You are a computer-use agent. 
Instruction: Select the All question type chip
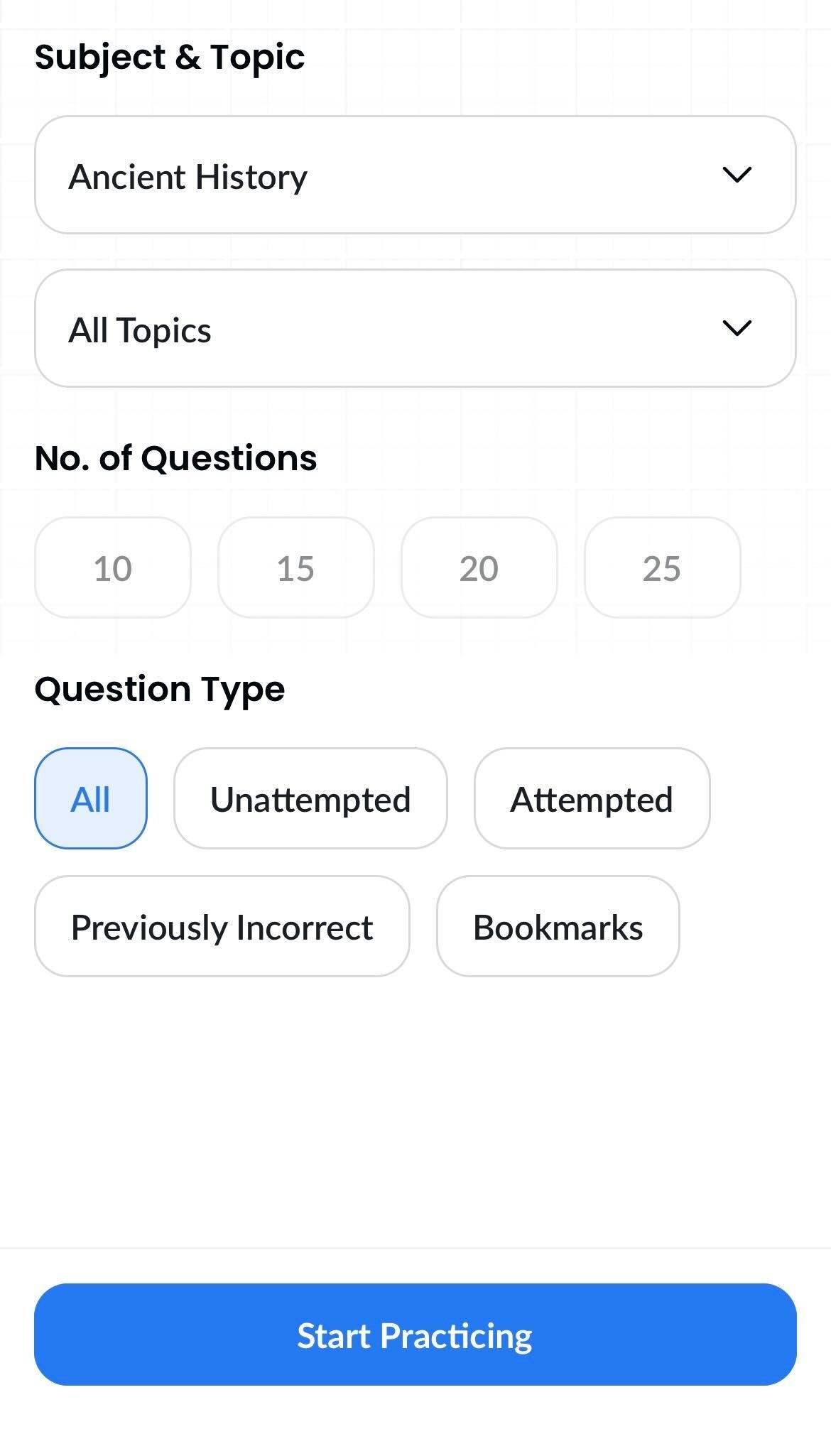(x=90, y=798)
